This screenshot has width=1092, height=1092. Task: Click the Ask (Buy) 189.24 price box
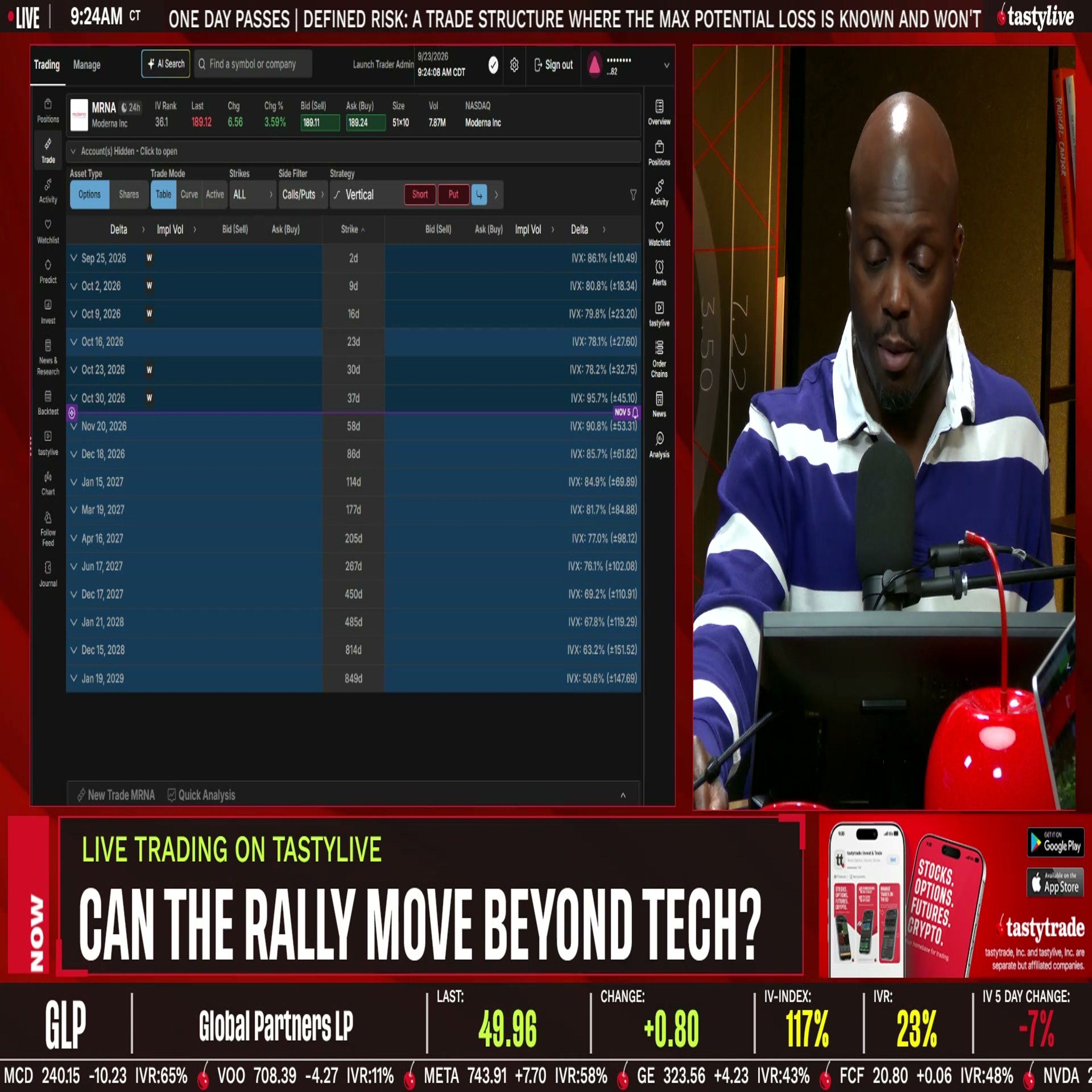tap(366, 123)
